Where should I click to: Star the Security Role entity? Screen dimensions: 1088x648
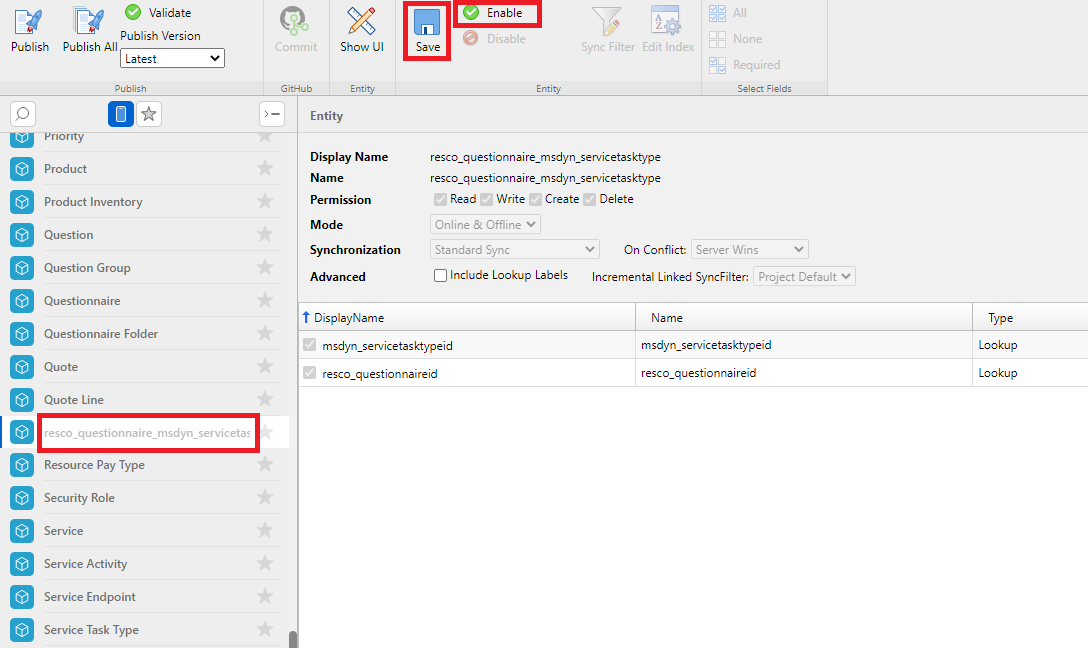tap(264, 497)
